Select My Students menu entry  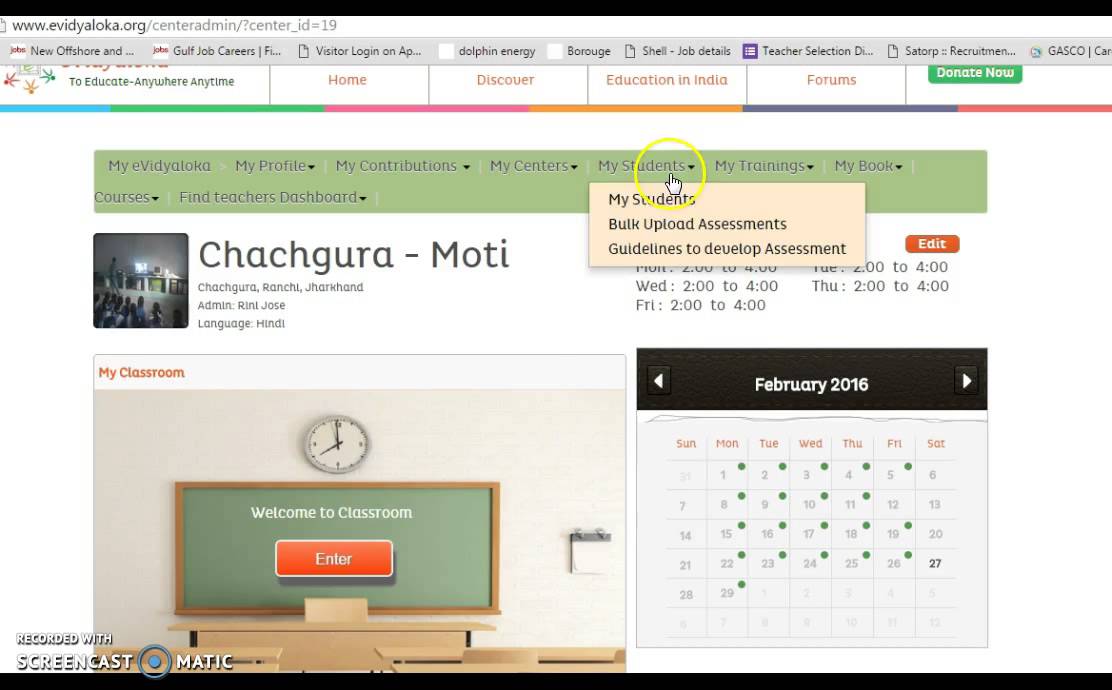point(652,199)
